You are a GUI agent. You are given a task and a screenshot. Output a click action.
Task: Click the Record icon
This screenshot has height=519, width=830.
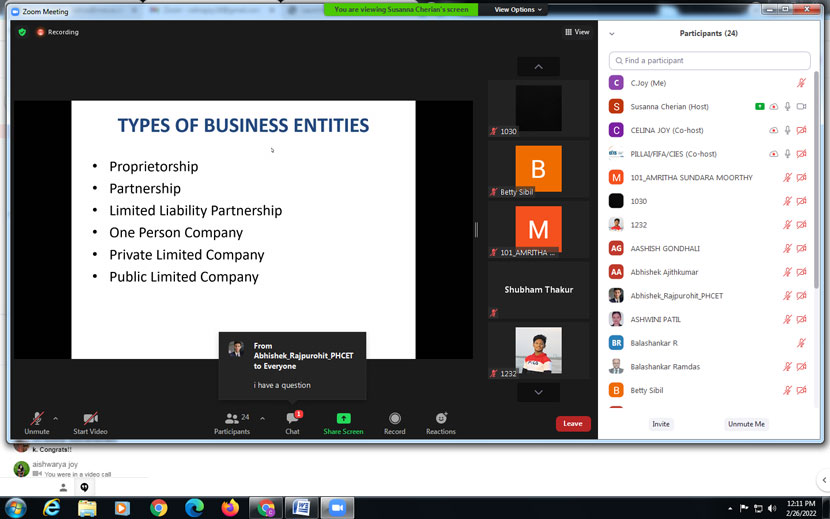[x=394, y=418]
